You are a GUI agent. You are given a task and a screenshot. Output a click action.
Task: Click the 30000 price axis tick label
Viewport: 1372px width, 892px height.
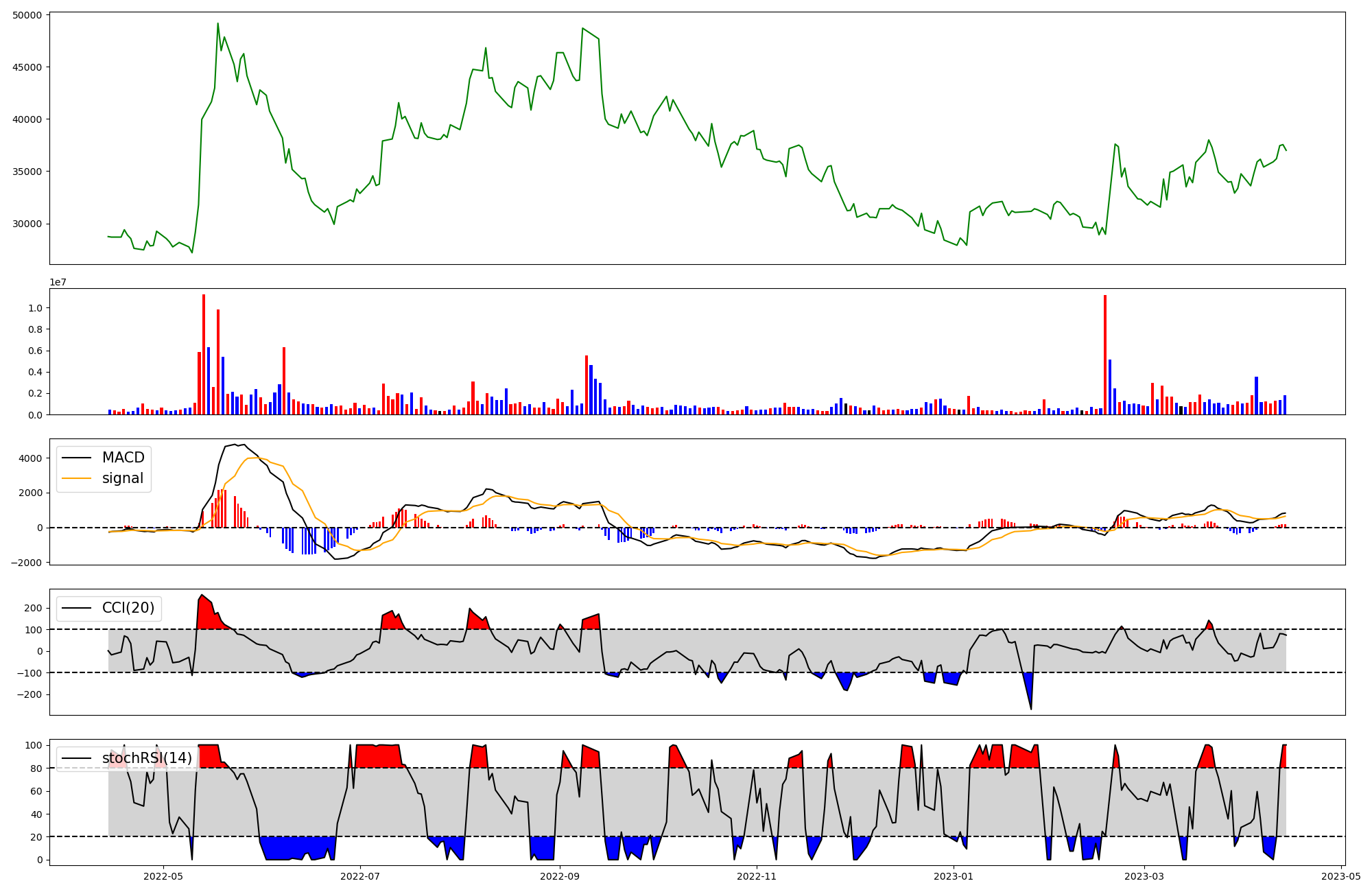(27, 224)
